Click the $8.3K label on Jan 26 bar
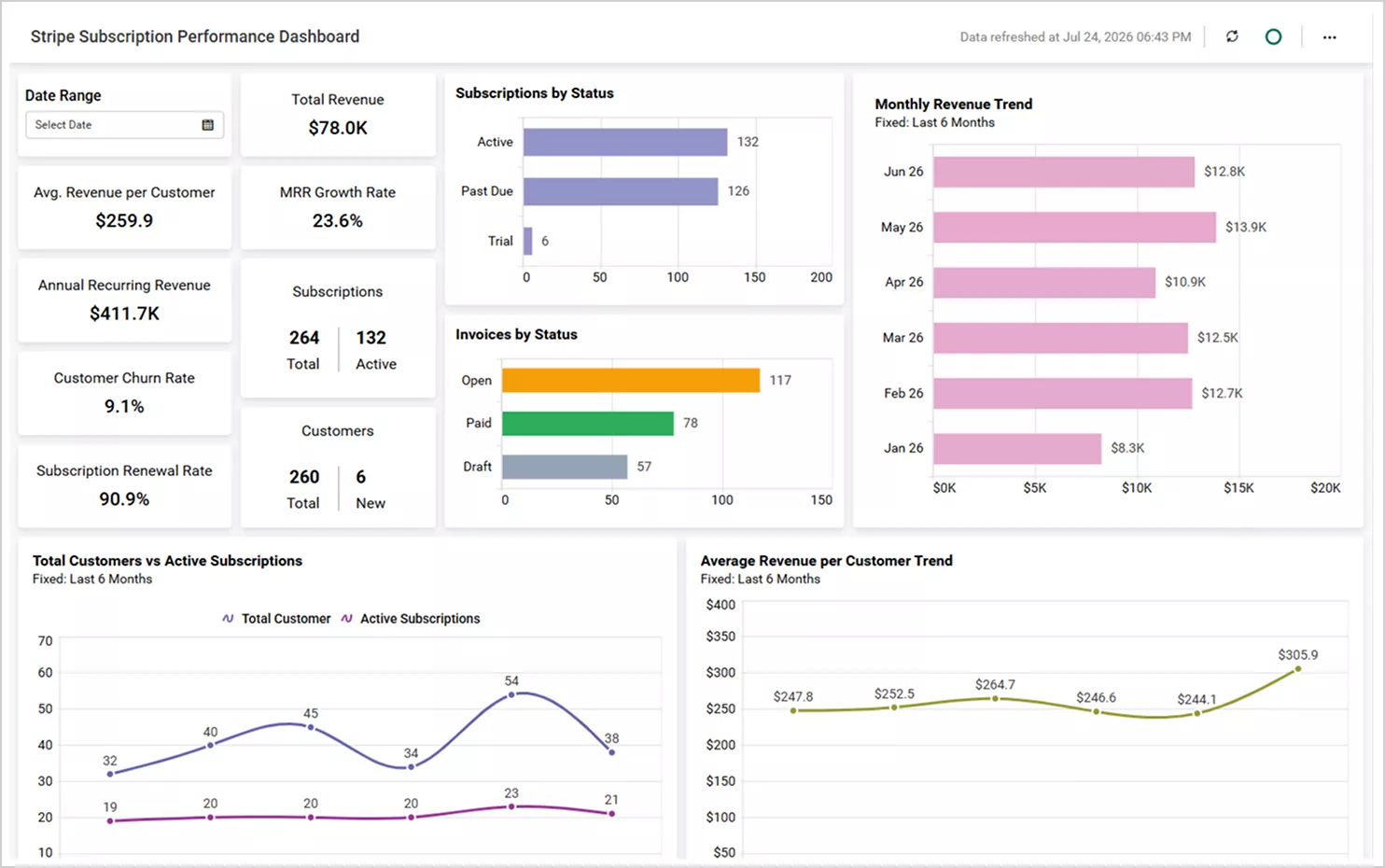The width and height of the screenshot is (1385, 868). [x=1127, y=449]
